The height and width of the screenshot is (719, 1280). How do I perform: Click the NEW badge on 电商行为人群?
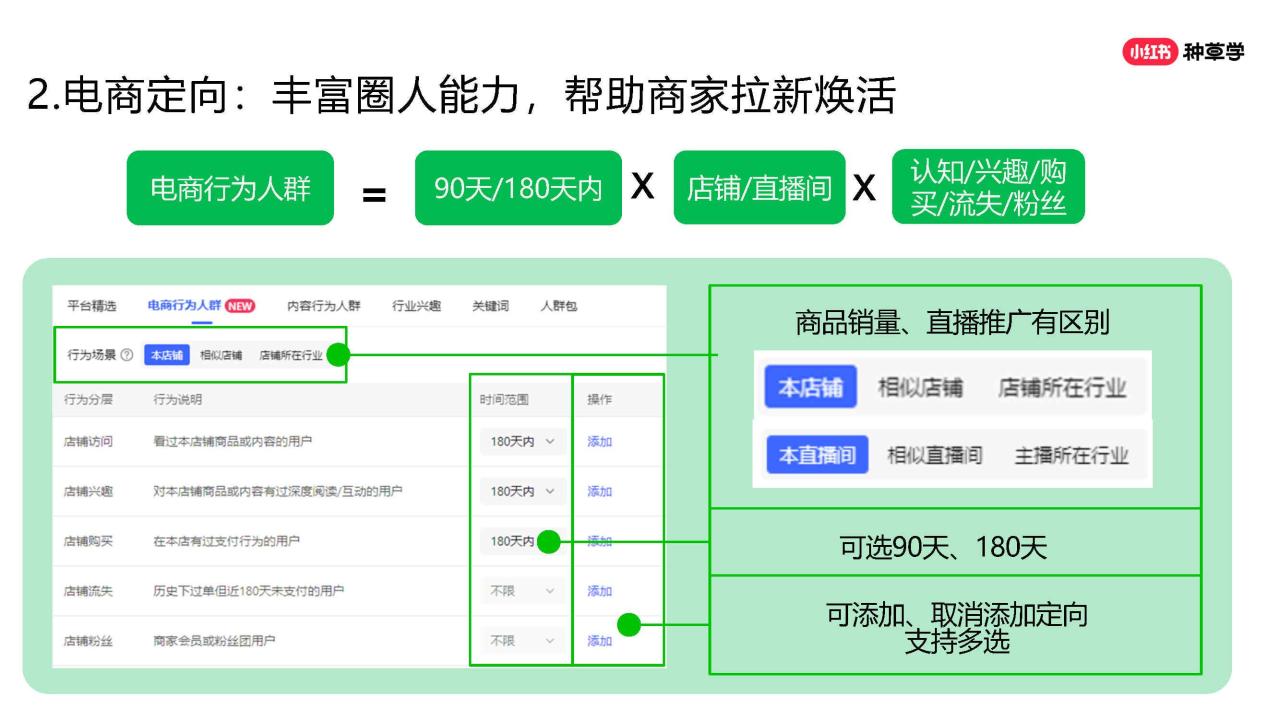[240, 306]
